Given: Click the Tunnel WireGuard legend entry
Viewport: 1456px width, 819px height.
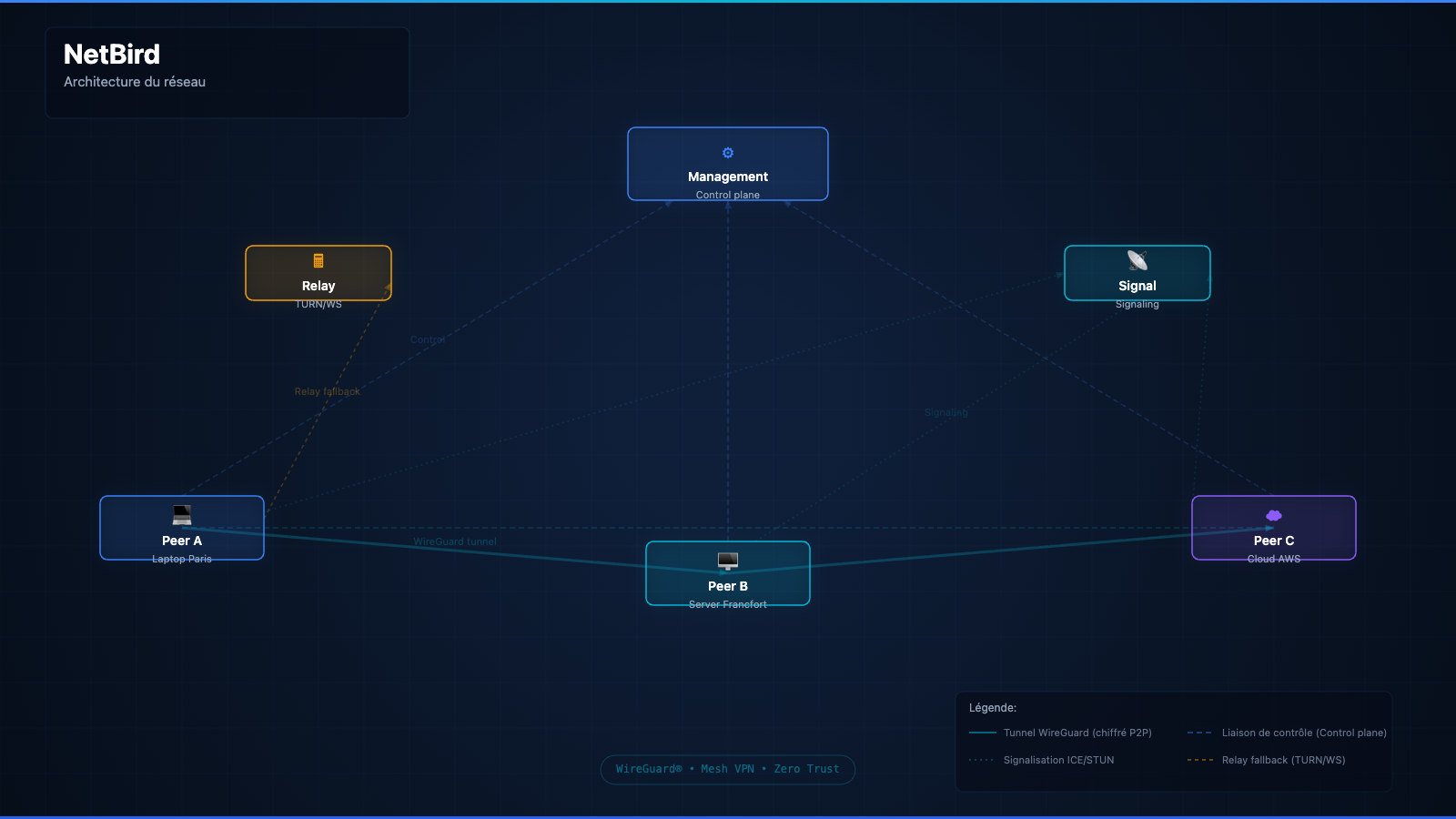Looking at the screenshot, I should 1061,733.
